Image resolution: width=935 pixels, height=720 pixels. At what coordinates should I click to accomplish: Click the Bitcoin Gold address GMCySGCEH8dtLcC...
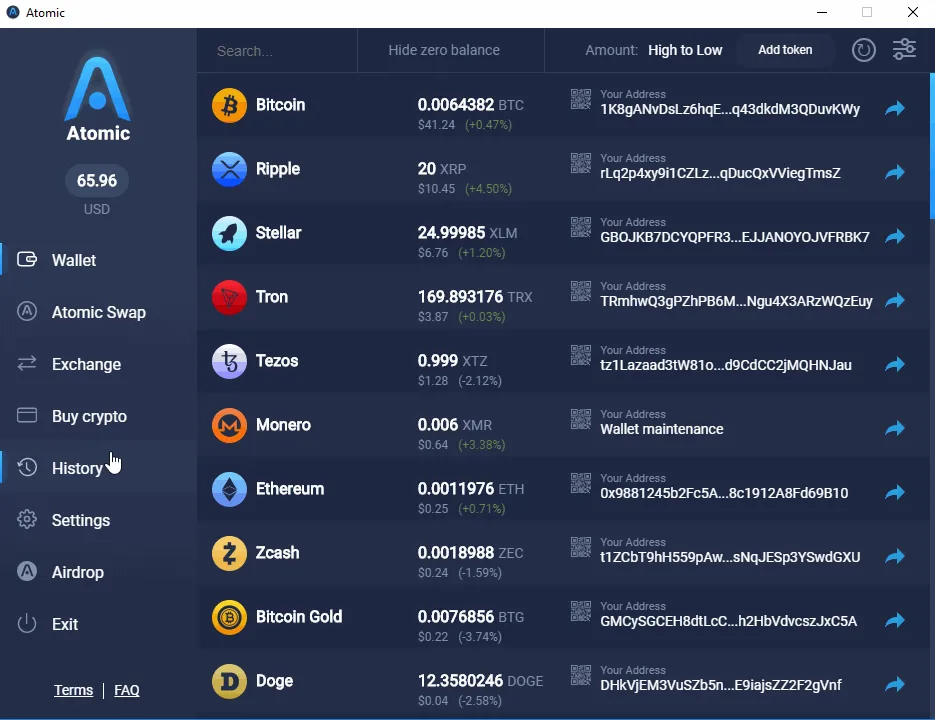pyautogui.click(x=728, y=621)
